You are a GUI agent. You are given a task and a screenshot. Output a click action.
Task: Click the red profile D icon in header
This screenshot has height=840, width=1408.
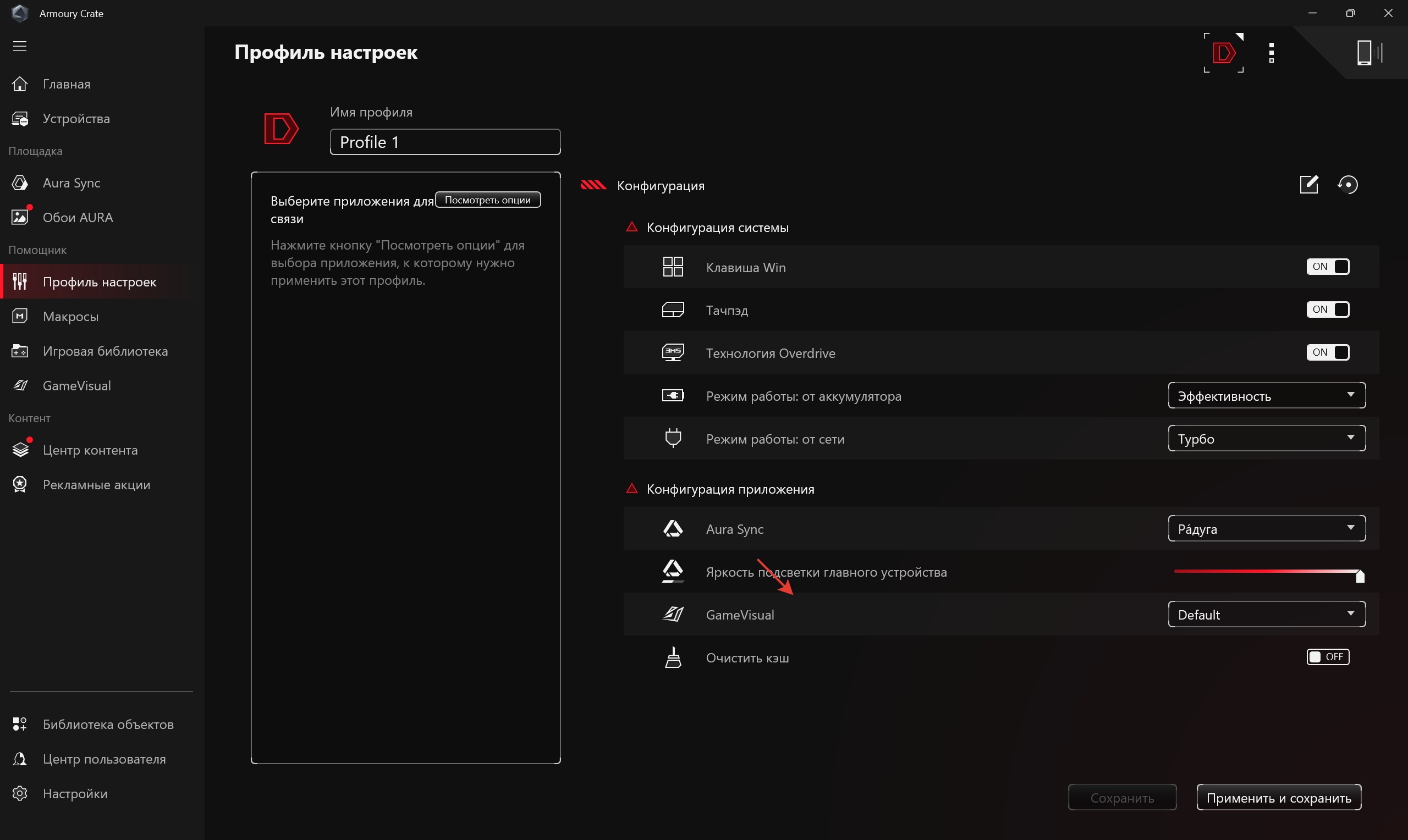point(1223,53)
